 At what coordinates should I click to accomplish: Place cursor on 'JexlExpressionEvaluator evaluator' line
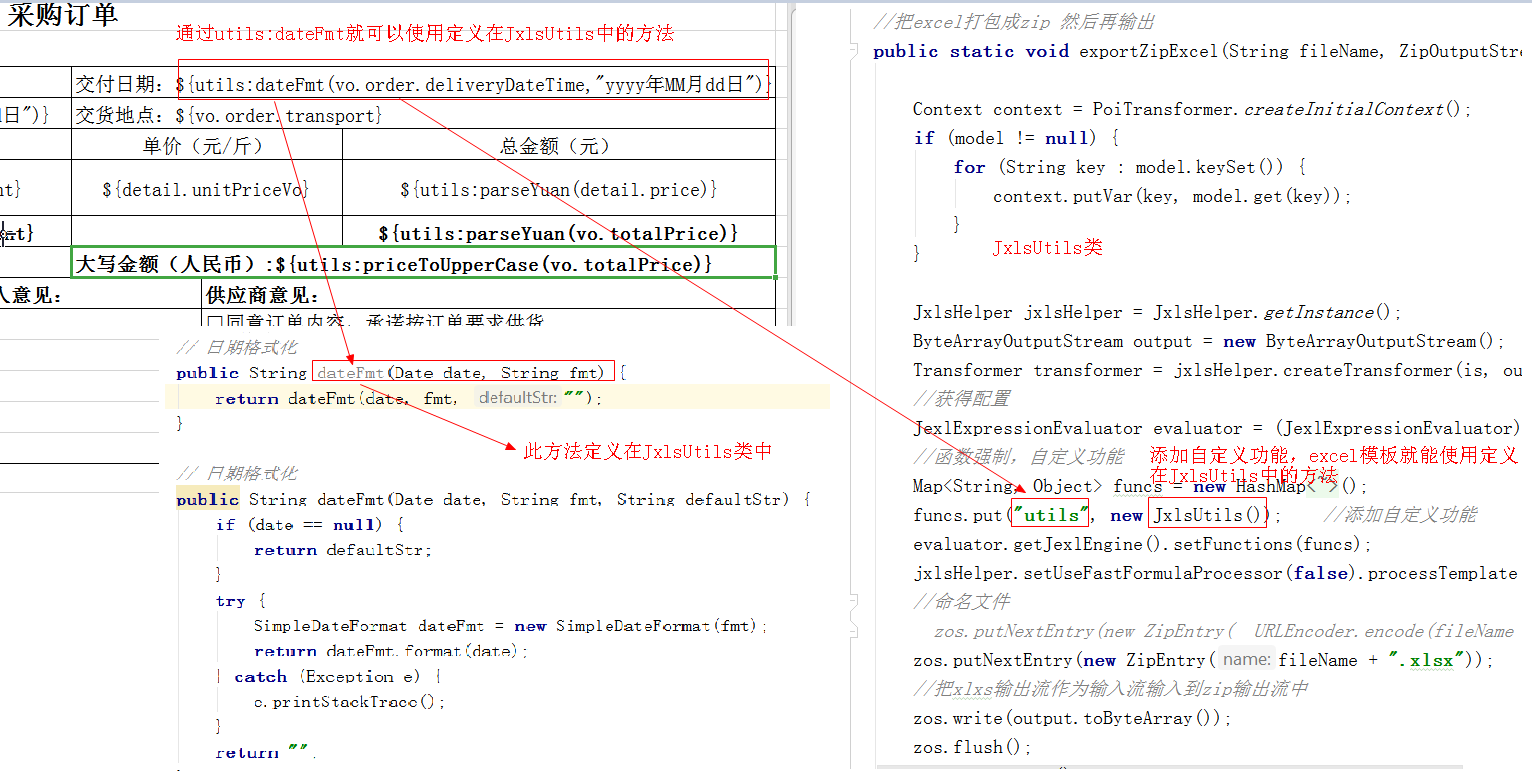click(1217, 428)
